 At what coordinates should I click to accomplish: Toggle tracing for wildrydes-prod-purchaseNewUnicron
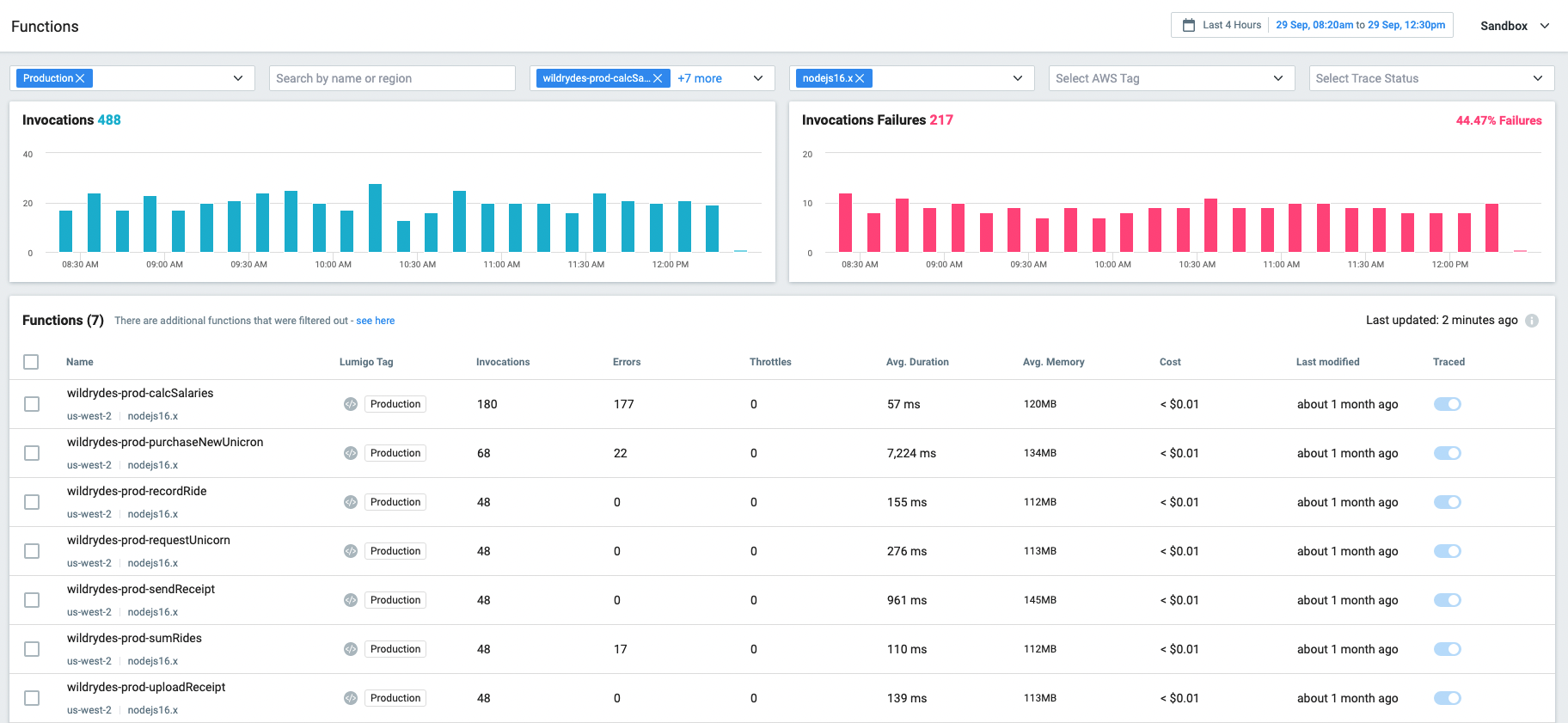(x=1448, y=453)
